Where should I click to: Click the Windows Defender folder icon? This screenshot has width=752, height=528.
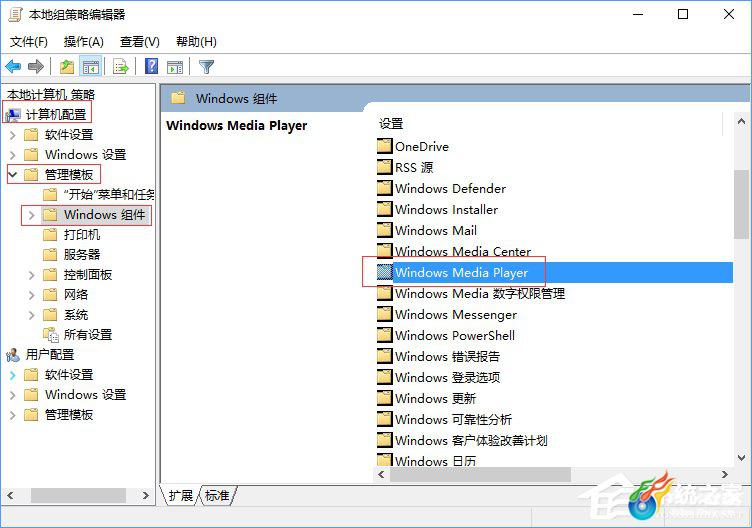tap(385, 188)
